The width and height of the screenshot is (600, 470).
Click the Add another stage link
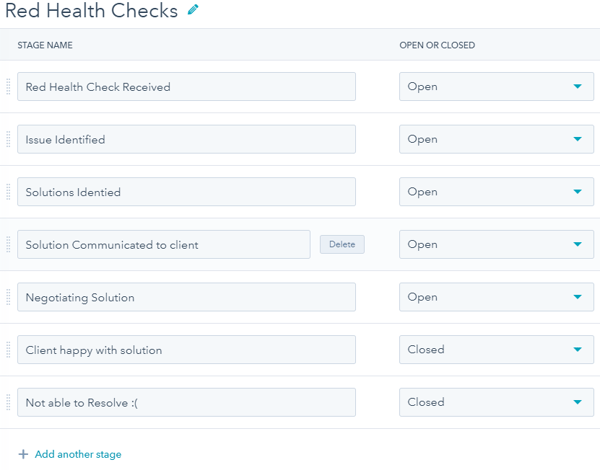(78, 454)
